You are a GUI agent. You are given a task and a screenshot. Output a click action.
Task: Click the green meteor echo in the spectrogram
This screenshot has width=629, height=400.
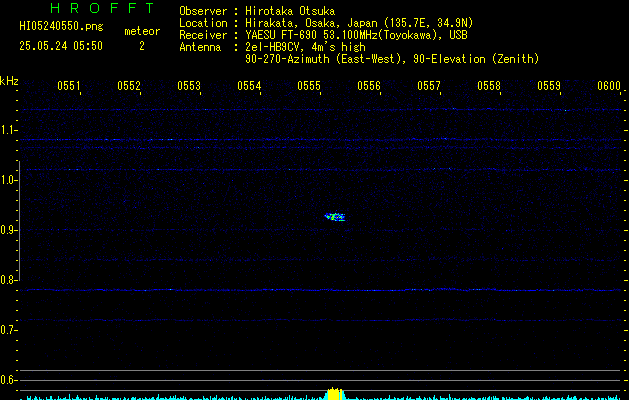click(335, 217)
